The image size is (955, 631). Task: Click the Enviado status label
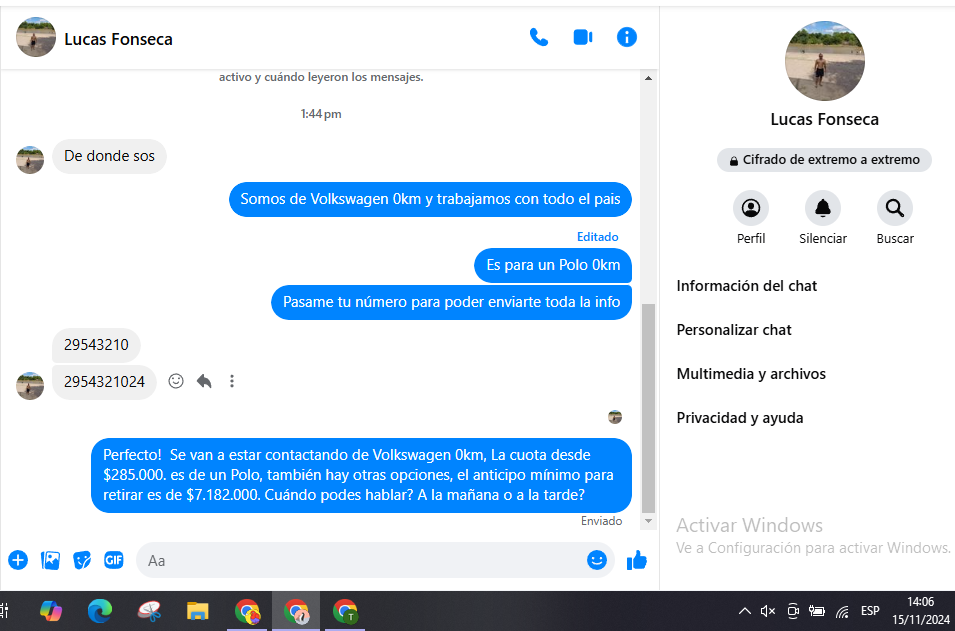tap(602, 521)
